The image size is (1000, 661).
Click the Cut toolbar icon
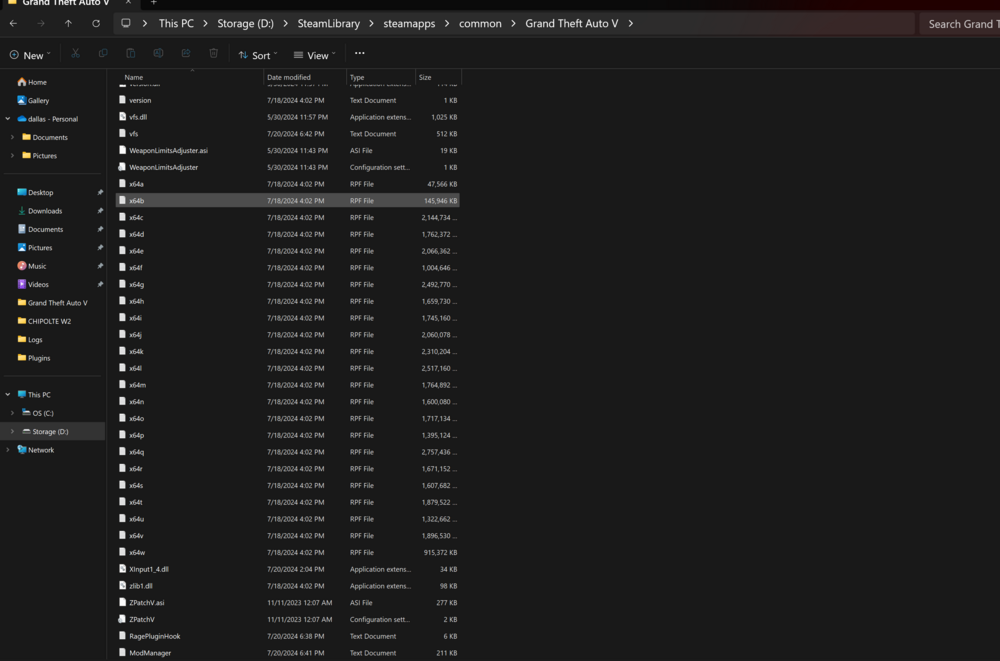[x=75, y=54]
